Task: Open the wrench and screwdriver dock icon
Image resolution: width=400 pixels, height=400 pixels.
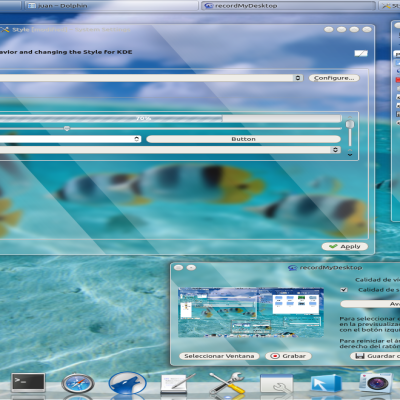Action: coord(227,383)
